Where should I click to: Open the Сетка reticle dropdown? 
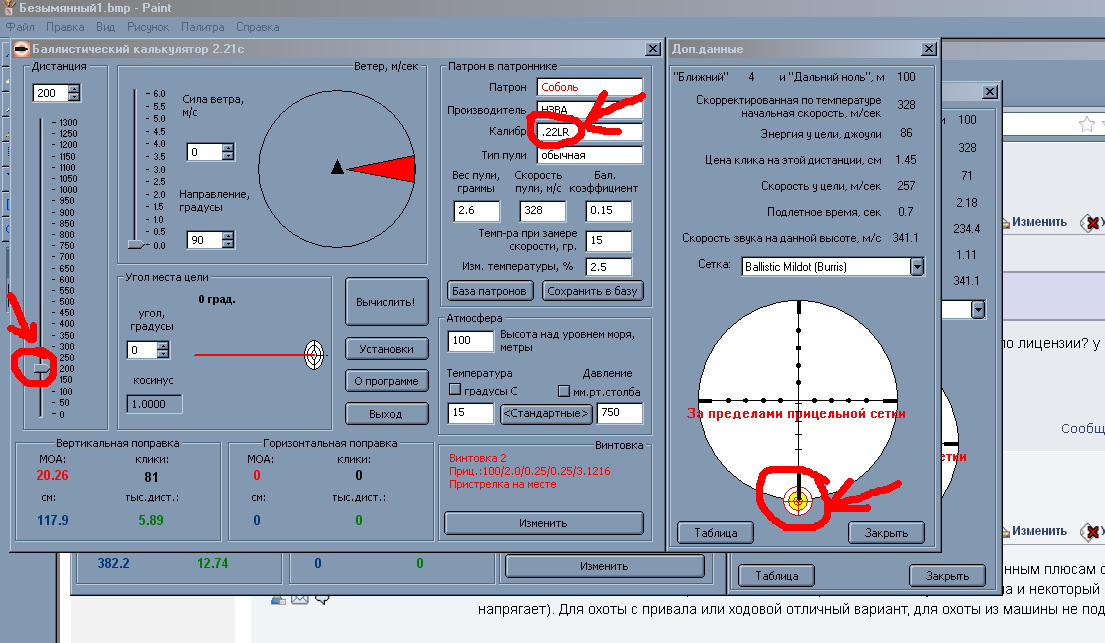[x=916, y=267]
